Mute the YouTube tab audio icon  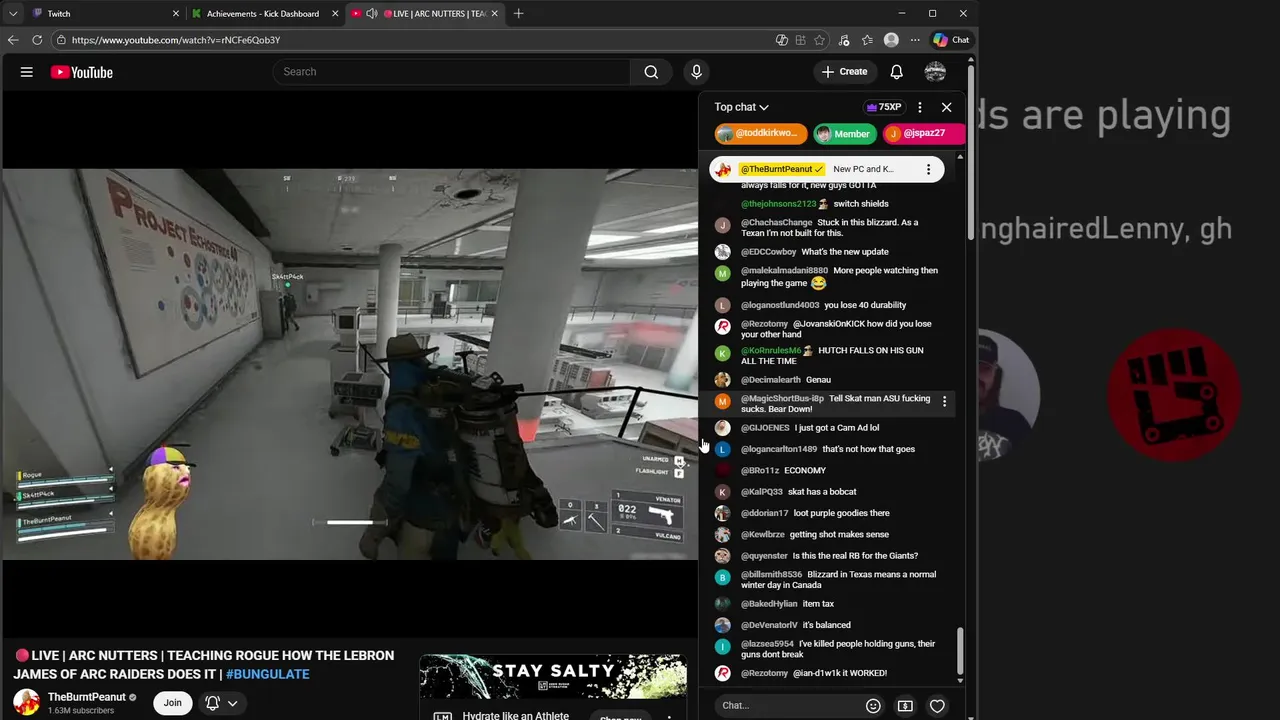[372, 14]
